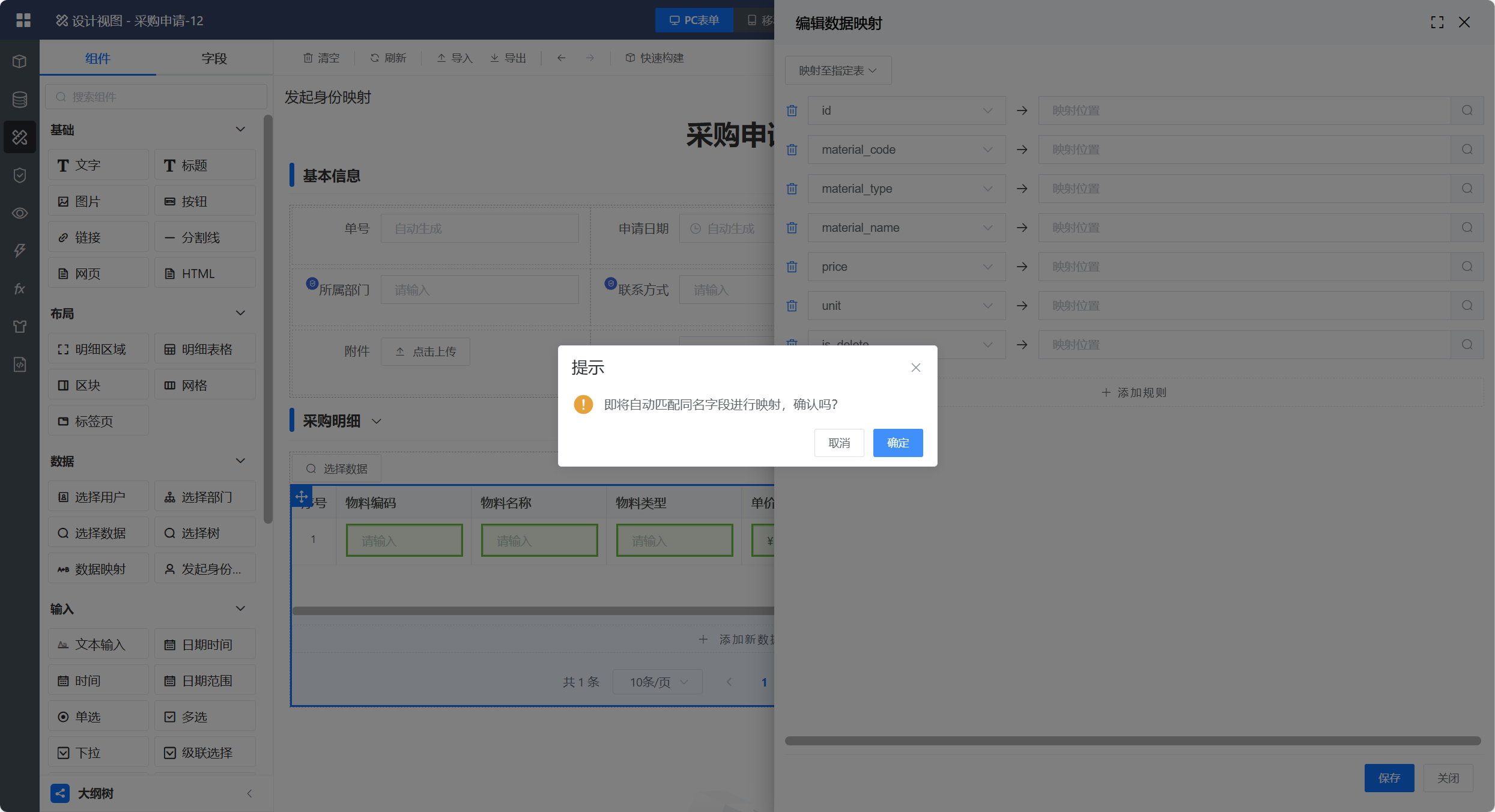This screenshot has height=812, width=1495.
Task: Click the 映射位置 field for id row
Action: click(x=1243, y=111)
